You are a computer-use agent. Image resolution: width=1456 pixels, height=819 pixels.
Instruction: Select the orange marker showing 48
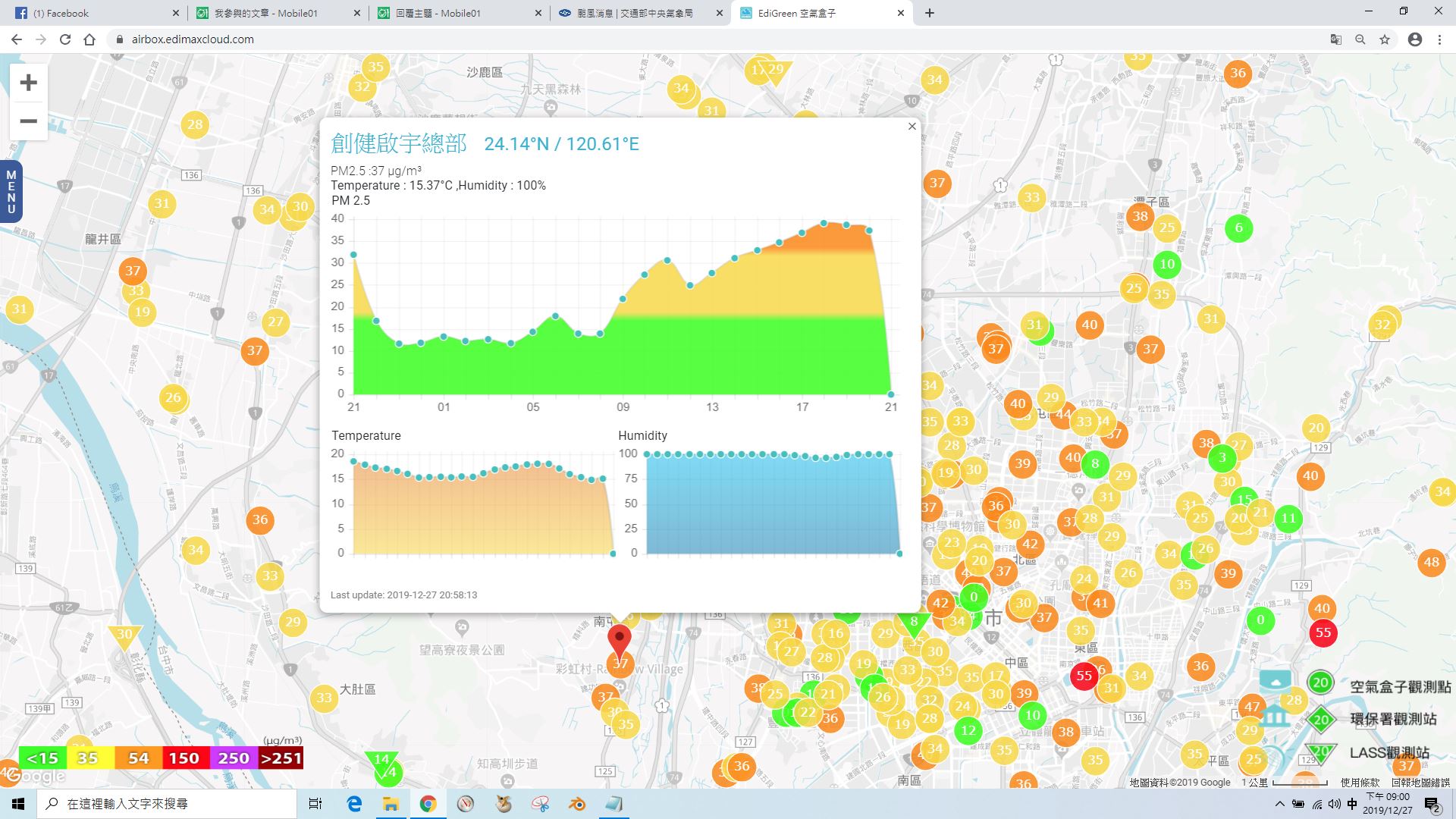tap(1431, 563)
